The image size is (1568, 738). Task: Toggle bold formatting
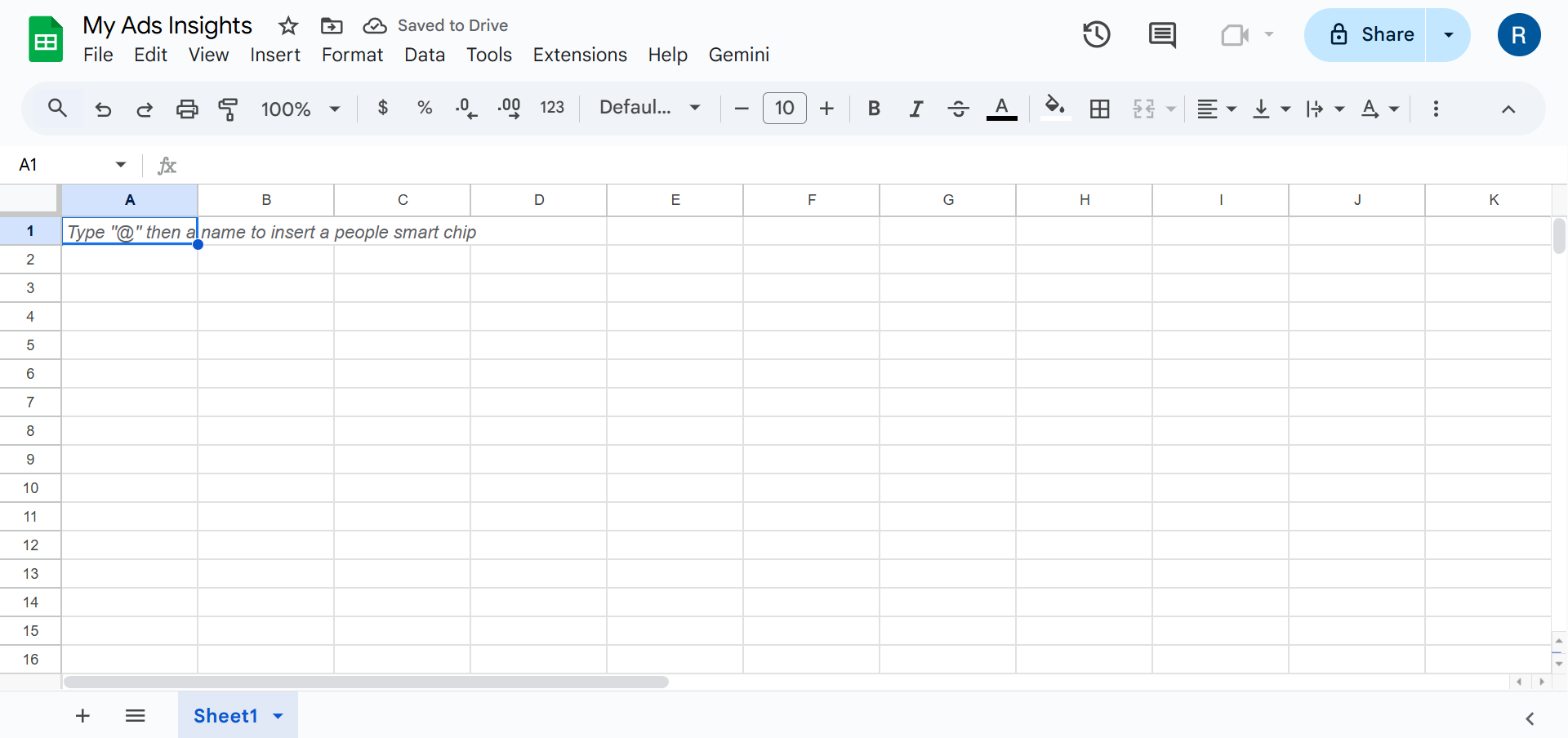pos(874,108)
